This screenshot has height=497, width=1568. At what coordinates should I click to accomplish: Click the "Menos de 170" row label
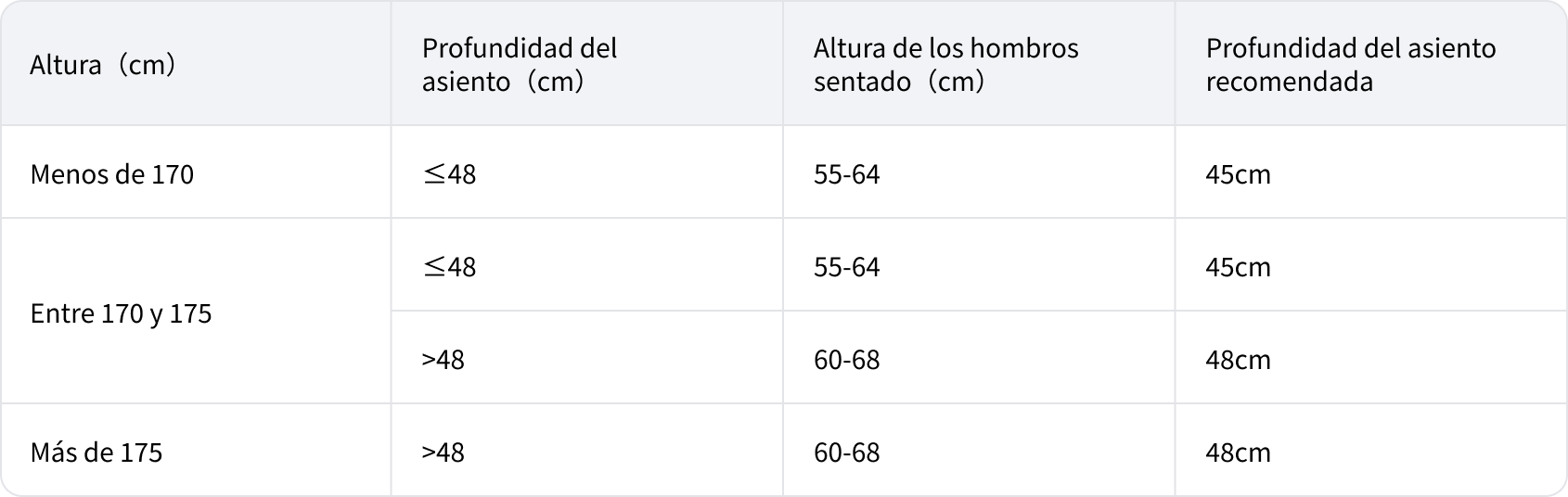[x=111, y=174]
